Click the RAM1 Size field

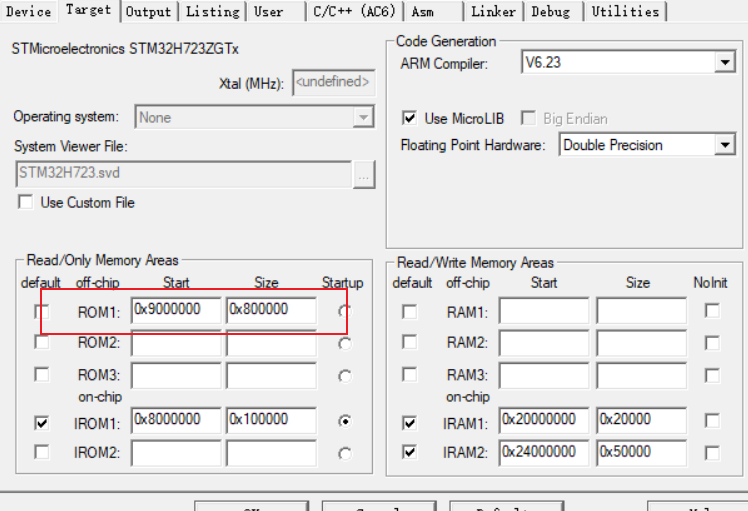642,310
